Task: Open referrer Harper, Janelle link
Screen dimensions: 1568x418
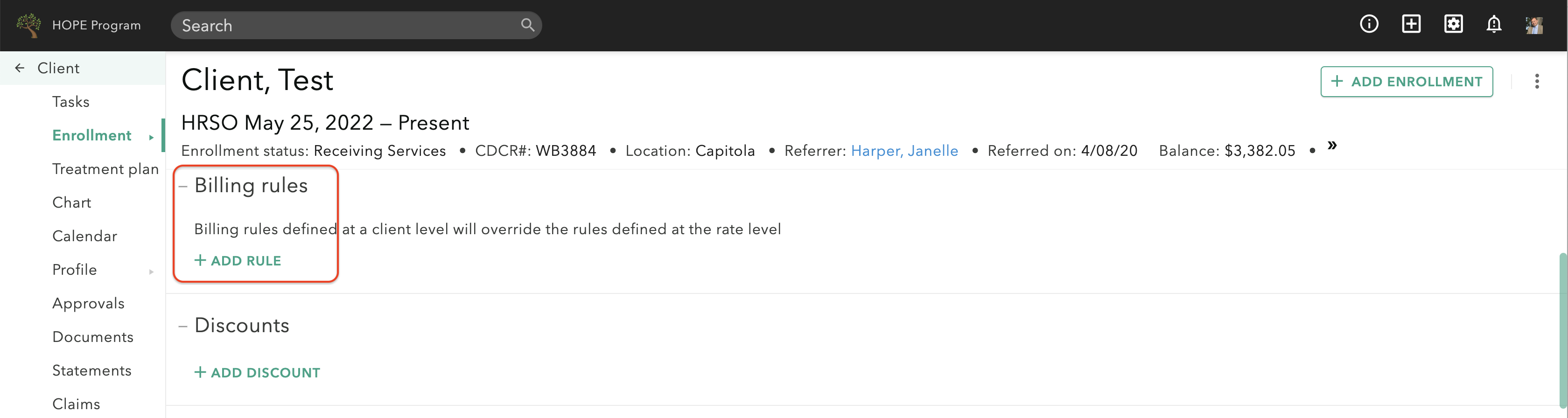Action: coord(904,151)
